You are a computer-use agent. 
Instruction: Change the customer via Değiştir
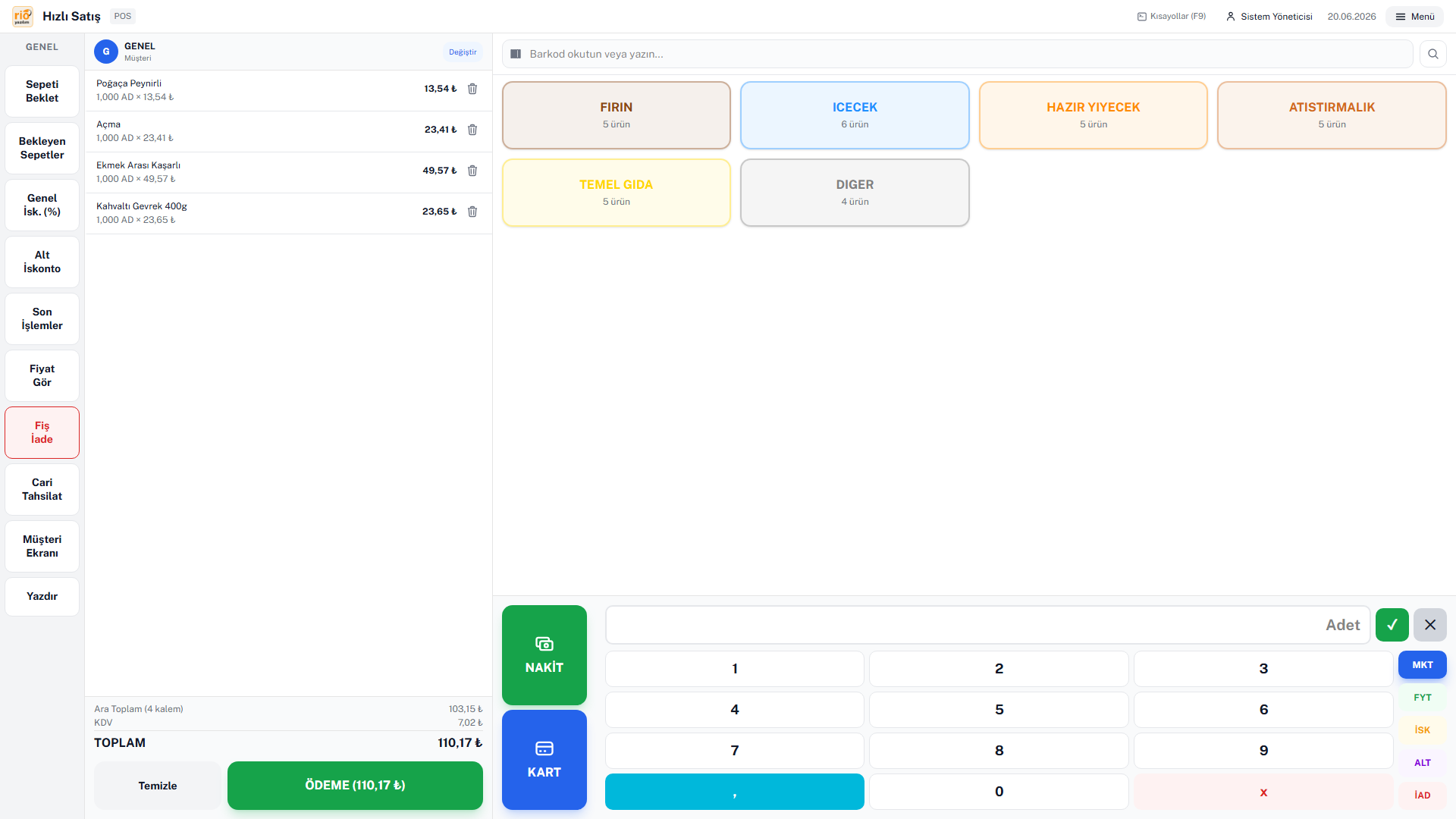tap(463, 52)
